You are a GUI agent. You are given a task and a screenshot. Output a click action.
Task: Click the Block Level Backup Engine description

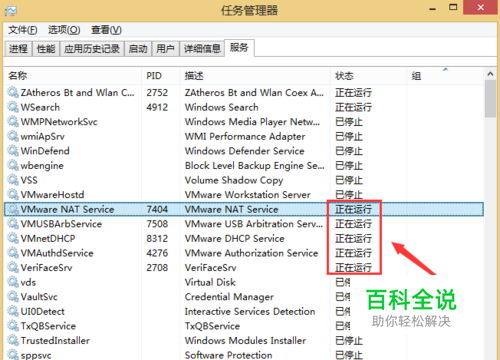255,166
